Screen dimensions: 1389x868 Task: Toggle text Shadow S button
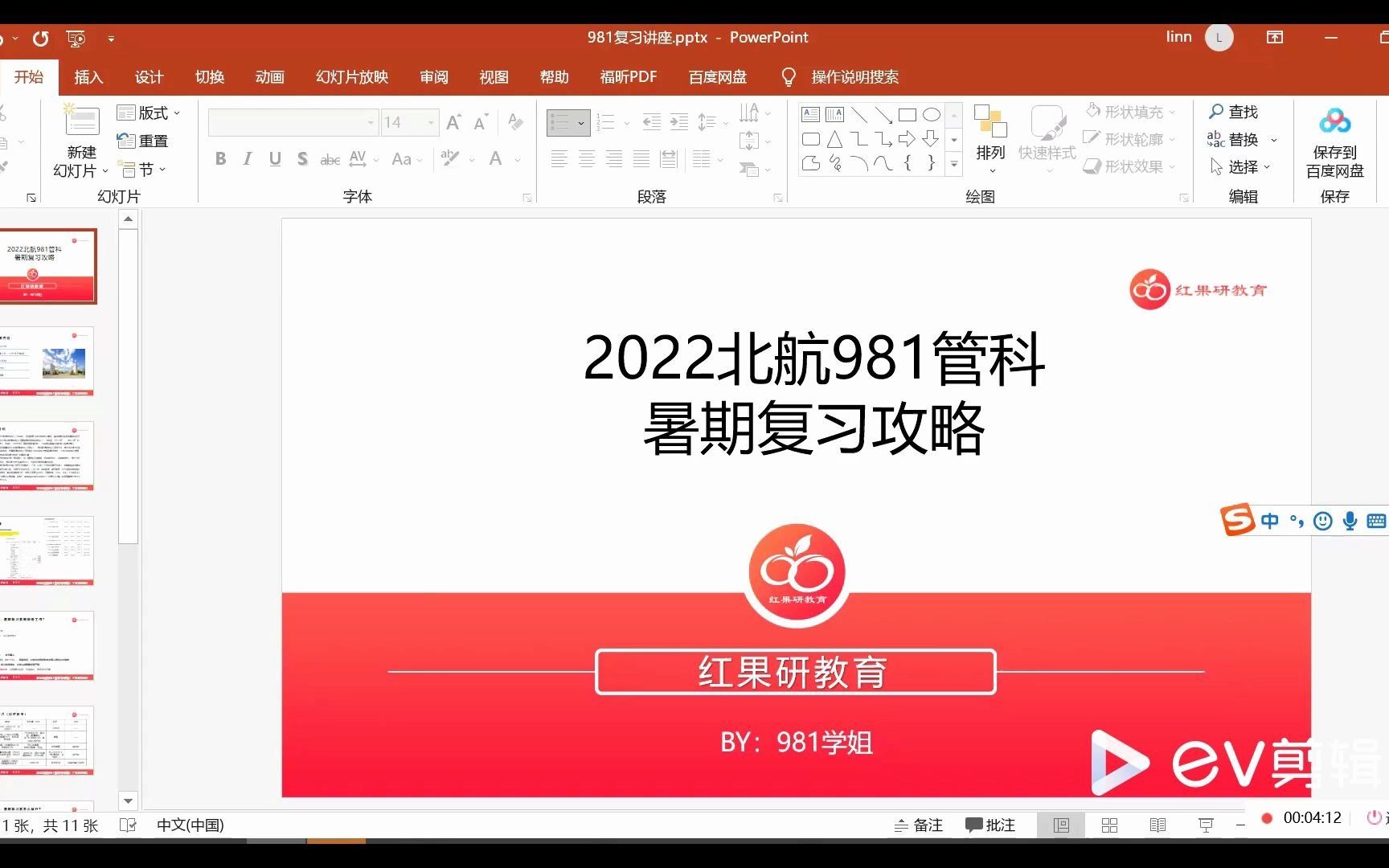click(x=302, y=158)
